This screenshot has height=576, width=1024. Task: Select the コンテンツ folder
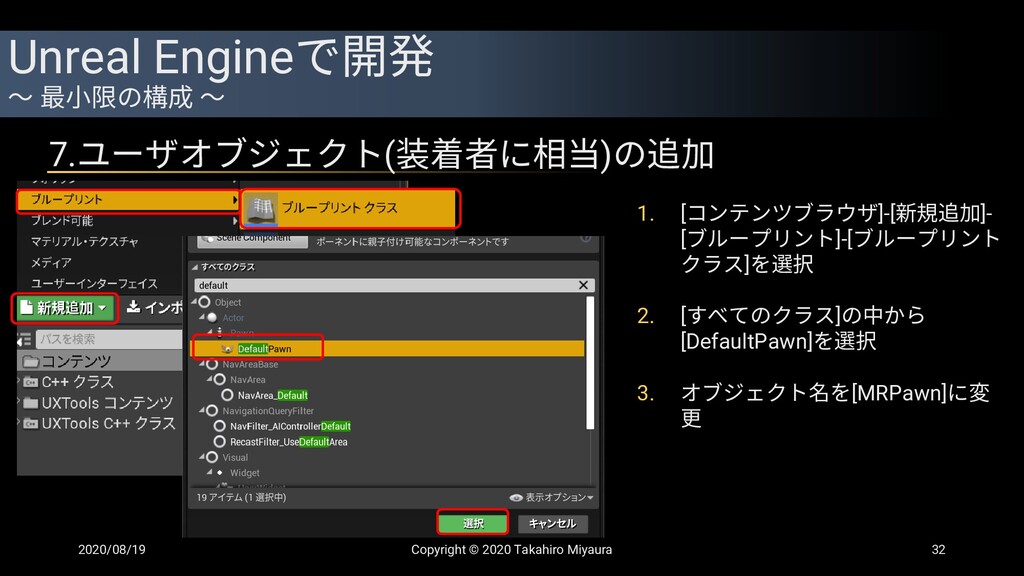coord(100,361)
